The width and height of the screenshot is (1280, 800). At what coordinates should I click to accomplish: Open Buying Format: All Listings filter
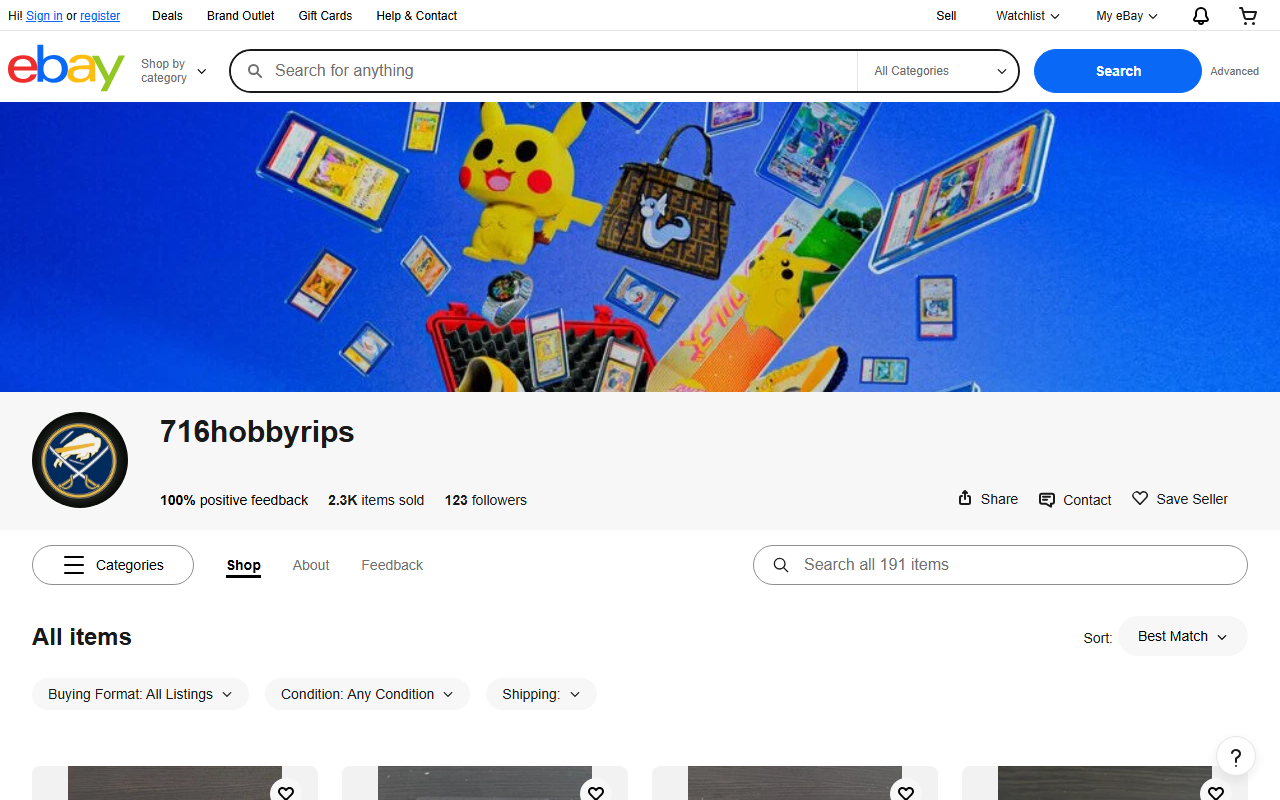140,694
